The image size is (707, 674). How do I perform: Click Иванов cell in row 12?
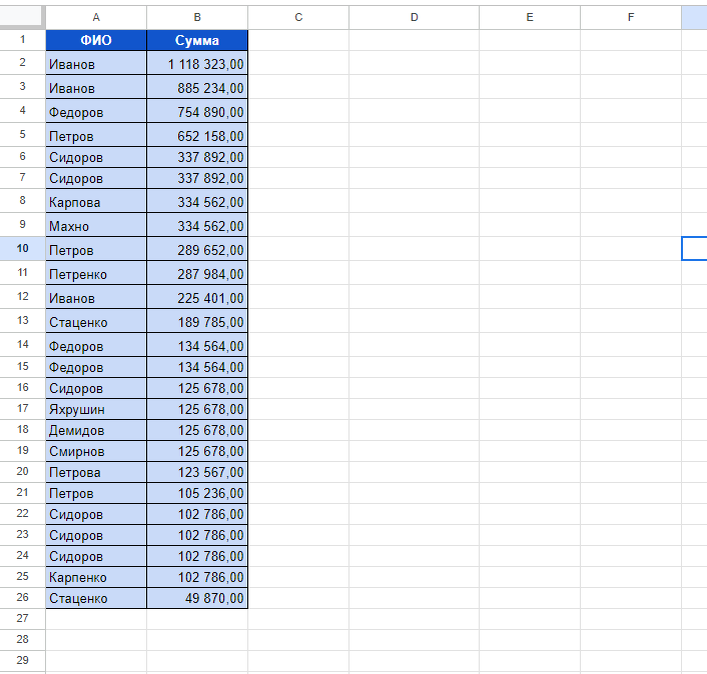click(x=96, y=297)
